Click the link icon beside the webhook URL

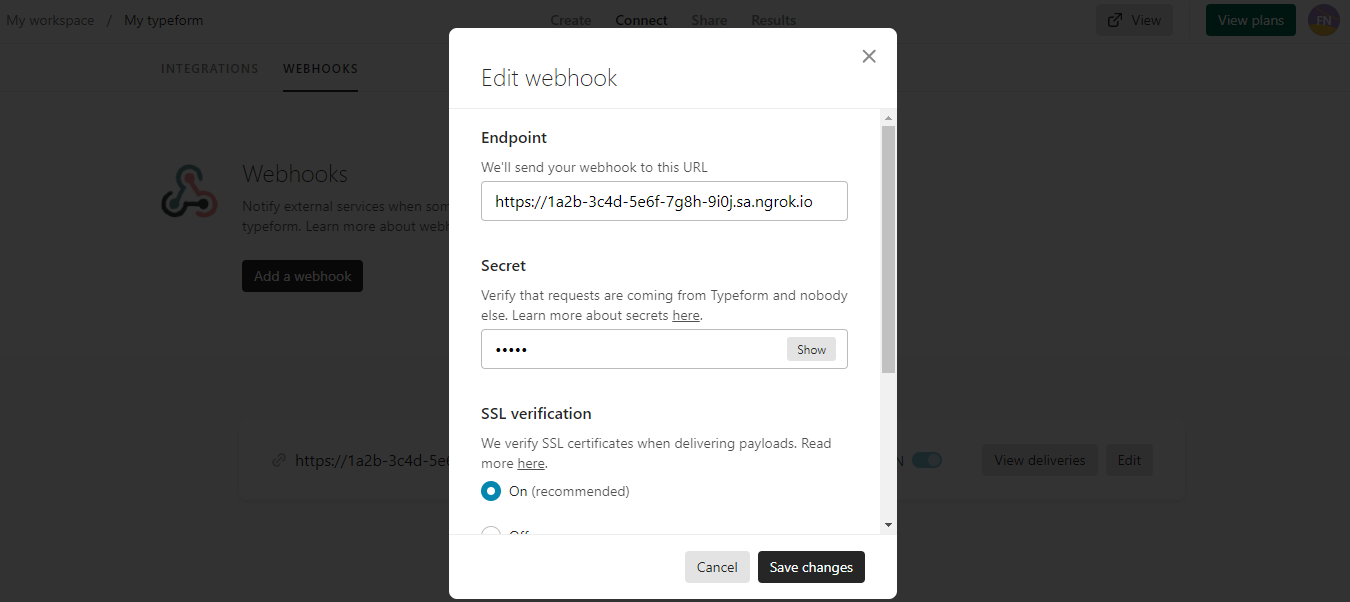(278, 459)
